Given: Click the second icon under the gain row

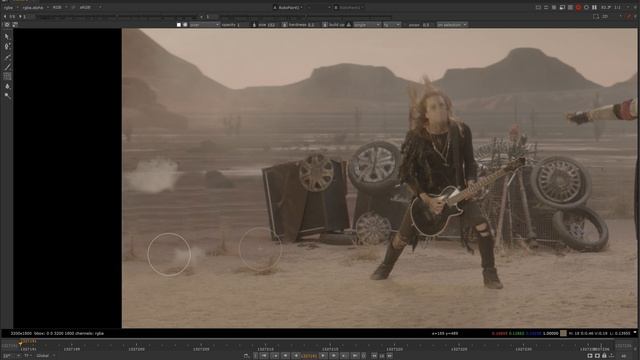Looking at the screenshot, I should click(x=15, y=24).
